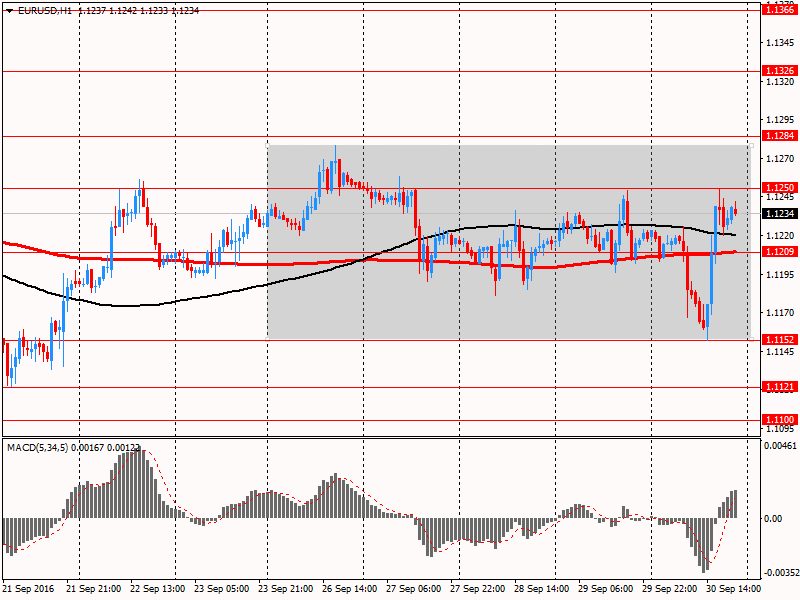The image size is (800, 600).
Task: Click the 21 Sep 2016 time axis label
Action: 30,589
